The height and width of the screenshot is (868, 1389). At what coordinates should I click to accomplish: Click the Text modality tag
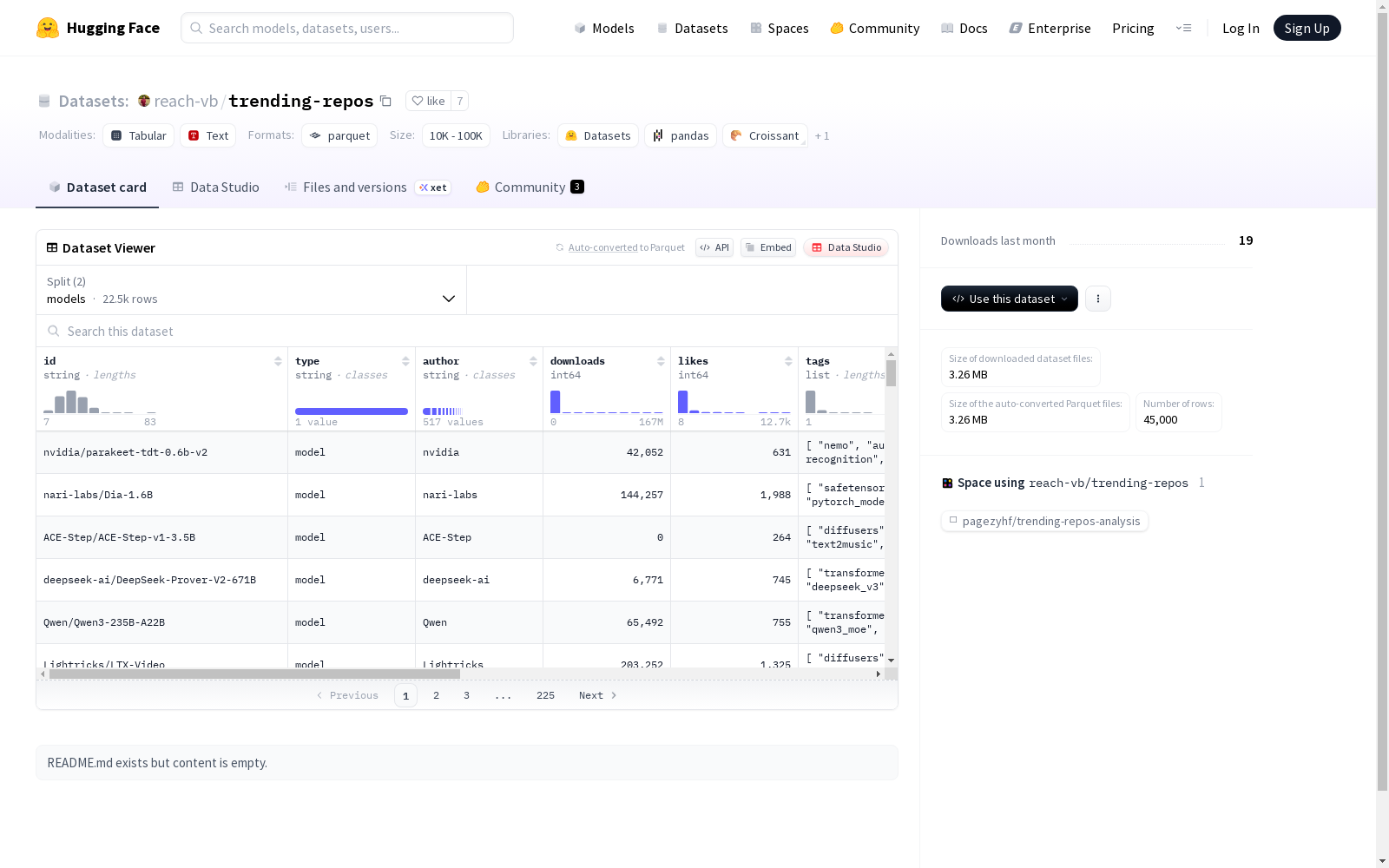(208, 135)
